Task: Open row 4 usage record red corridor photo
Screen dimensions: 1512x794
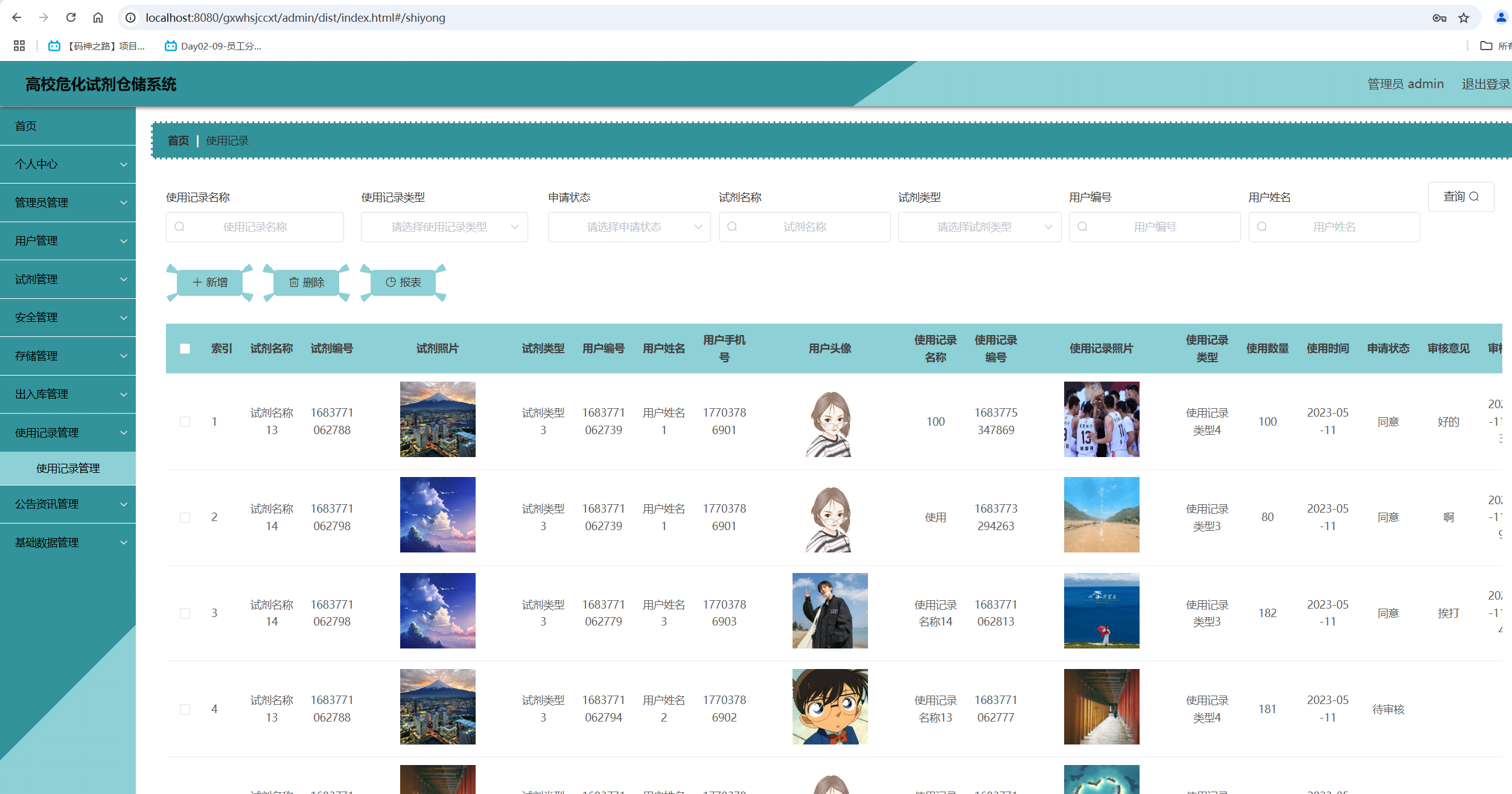Action: click(1102, 706)
